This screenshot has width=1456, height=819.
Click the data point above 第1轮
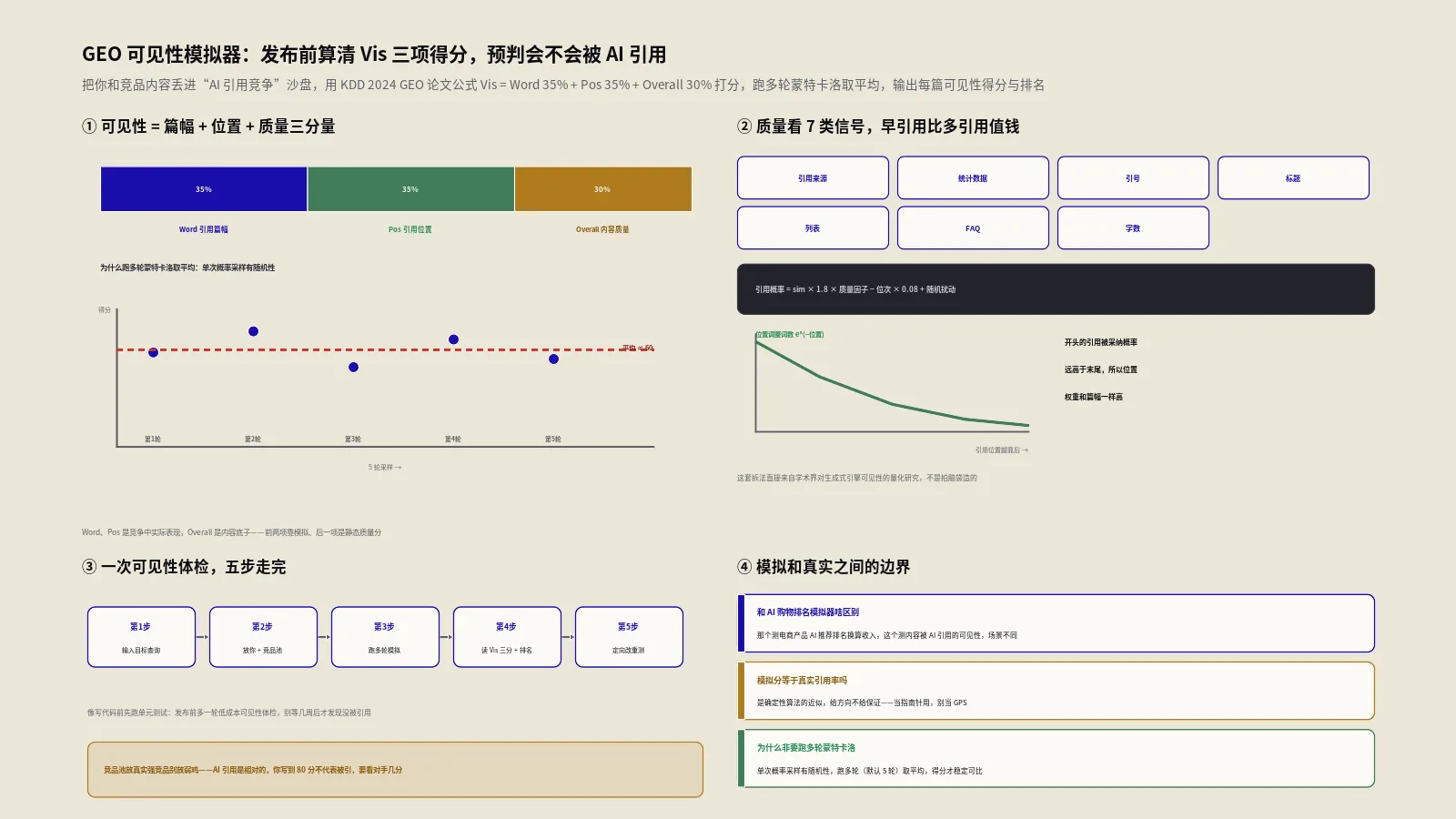153,352
